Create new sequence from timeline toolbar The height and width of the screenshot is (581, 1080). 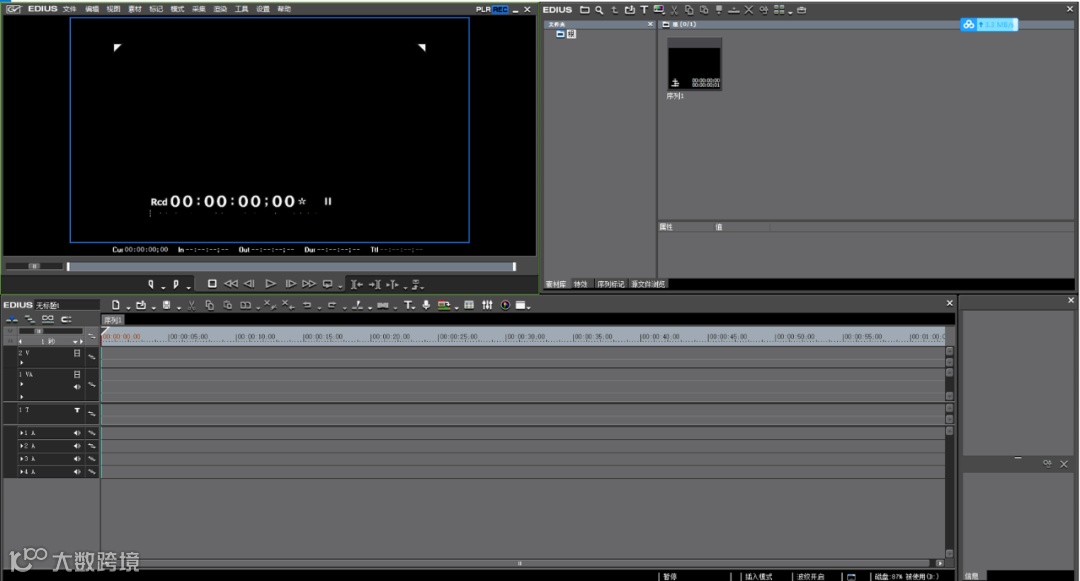(x=116, y=305)
